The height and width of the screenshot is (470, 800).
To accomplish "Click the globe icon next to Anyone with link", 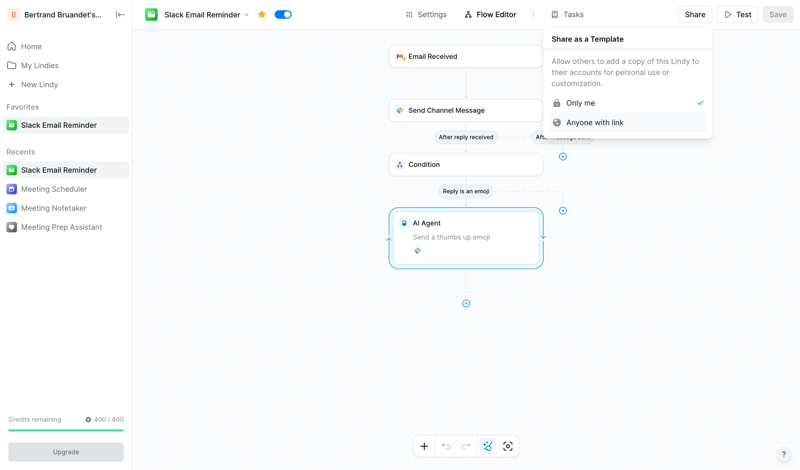I will point(557,122).
